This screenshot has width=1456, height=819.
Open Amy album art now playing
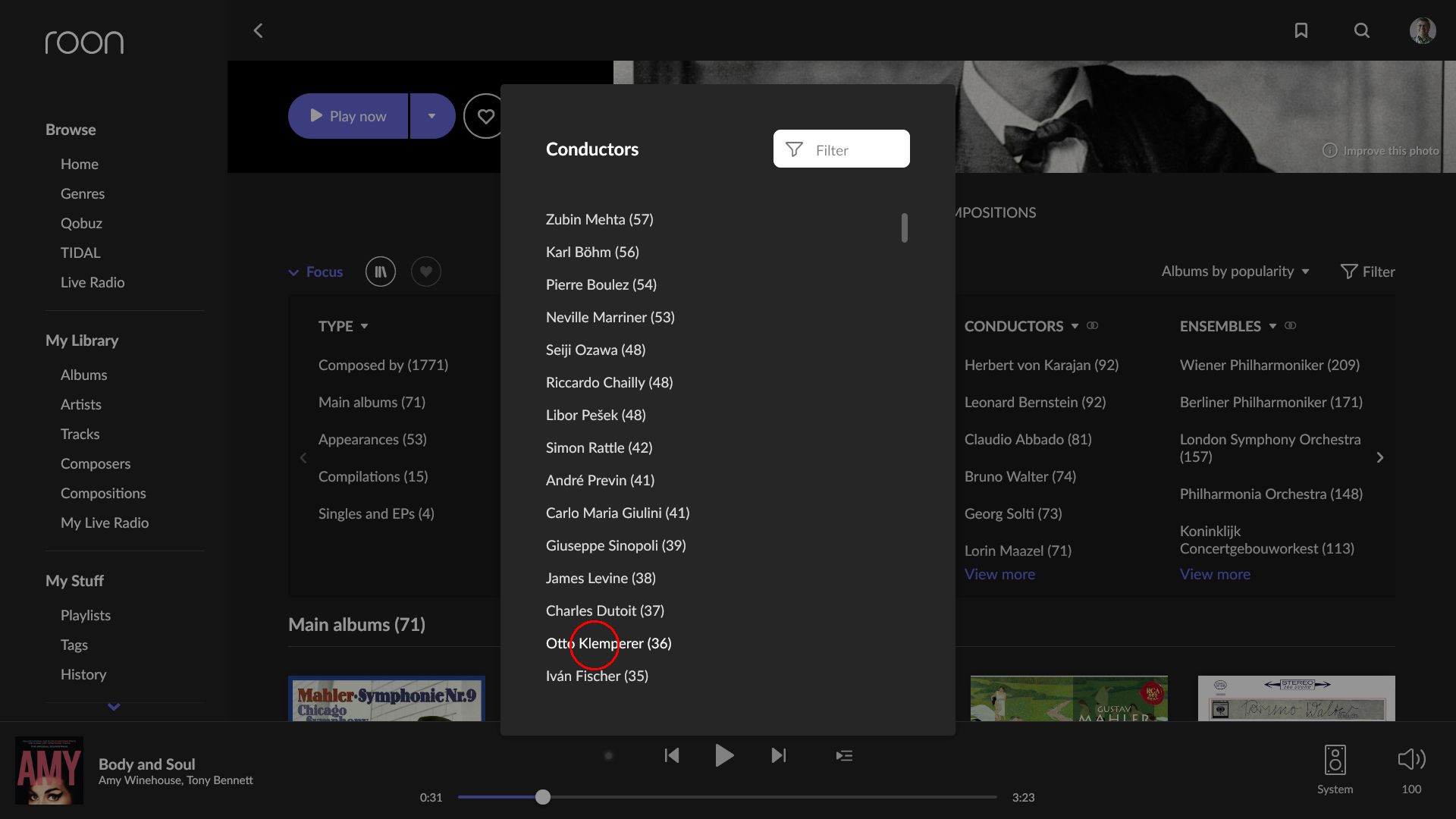click(x=49, y=770)
